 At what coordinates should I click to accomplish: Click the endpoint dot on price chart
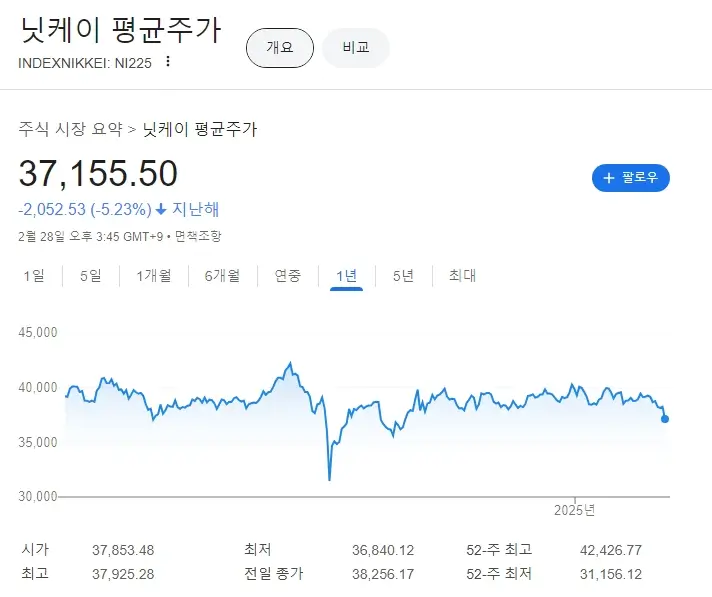(x=666, y=419)
